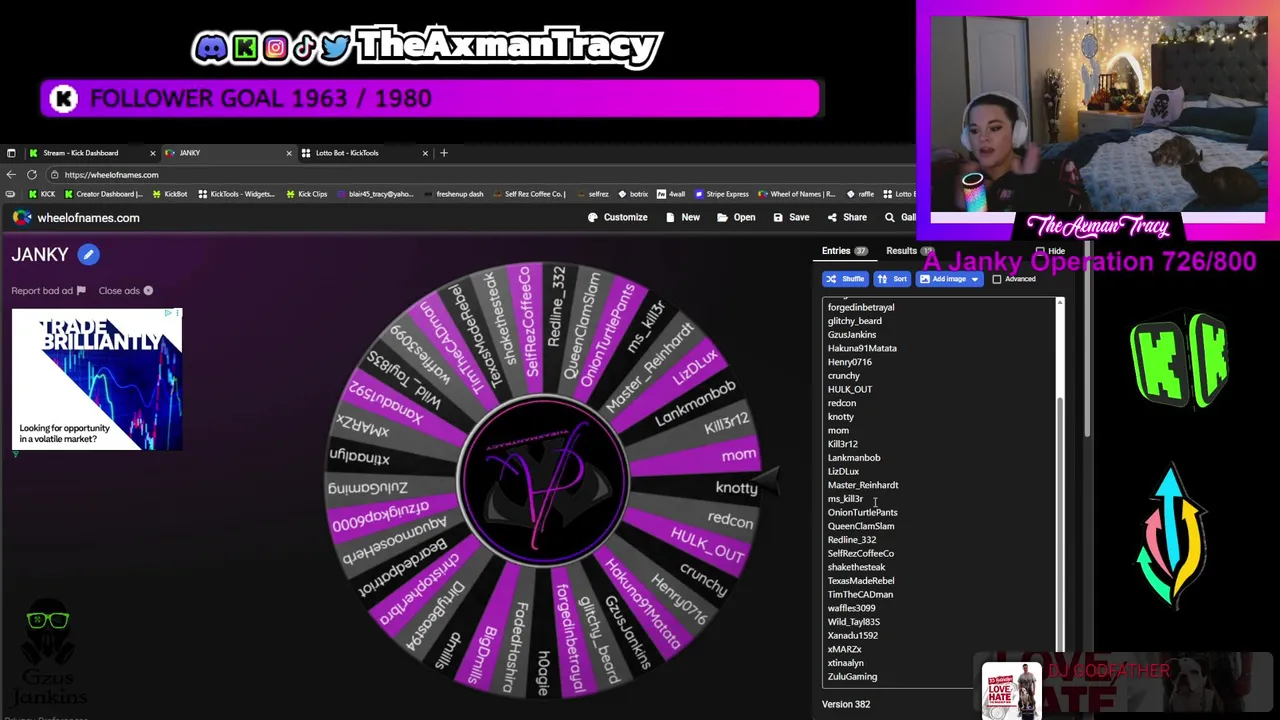Enable the Advanced checkbox
Screen dimensions: 1280x720
point(997,279)
